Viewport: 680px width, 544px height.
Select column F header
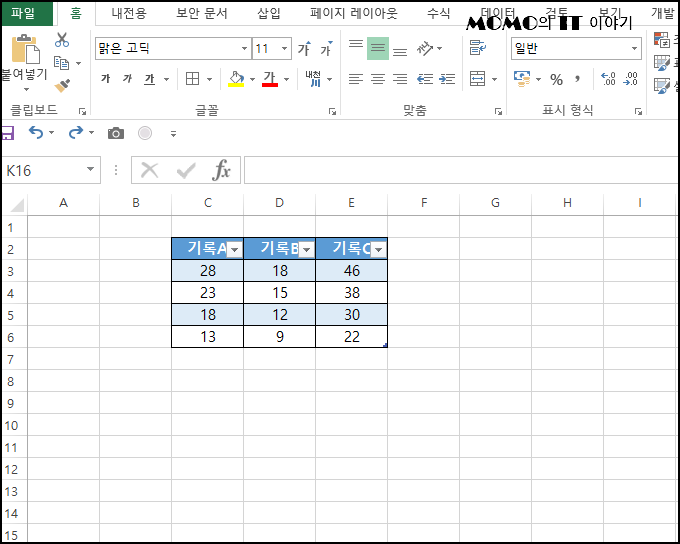[424, 203]
